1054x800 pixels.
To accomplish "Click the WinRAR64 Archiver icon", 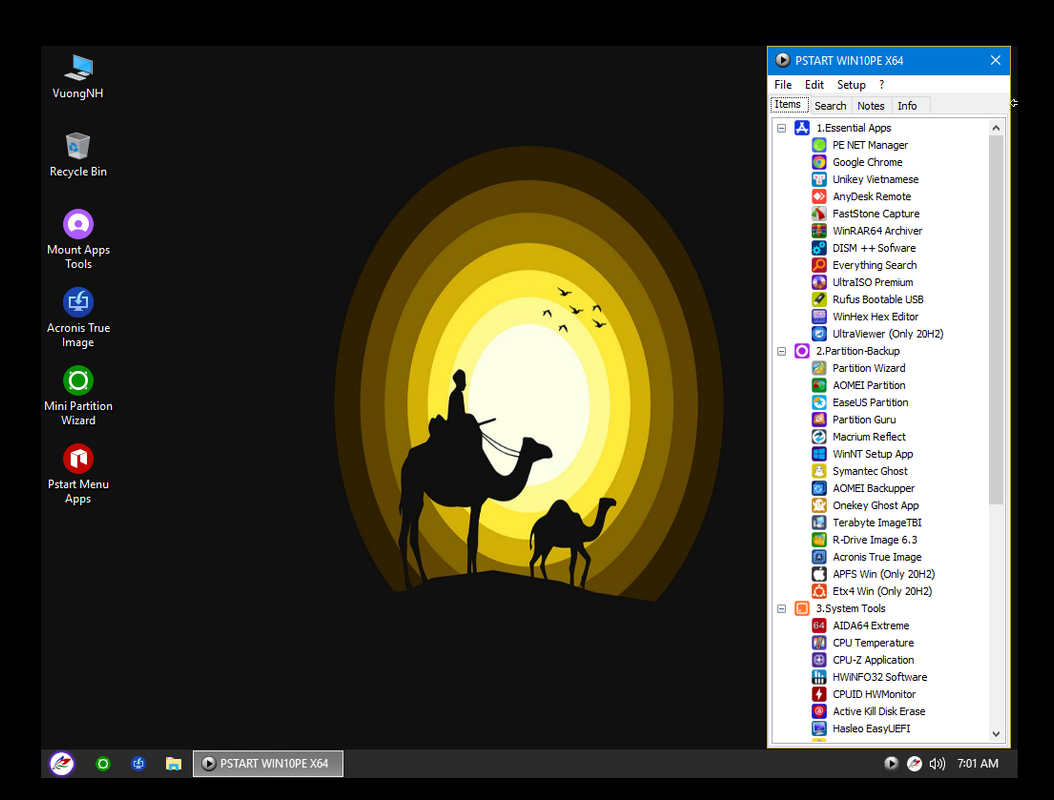I will [819, 231].
